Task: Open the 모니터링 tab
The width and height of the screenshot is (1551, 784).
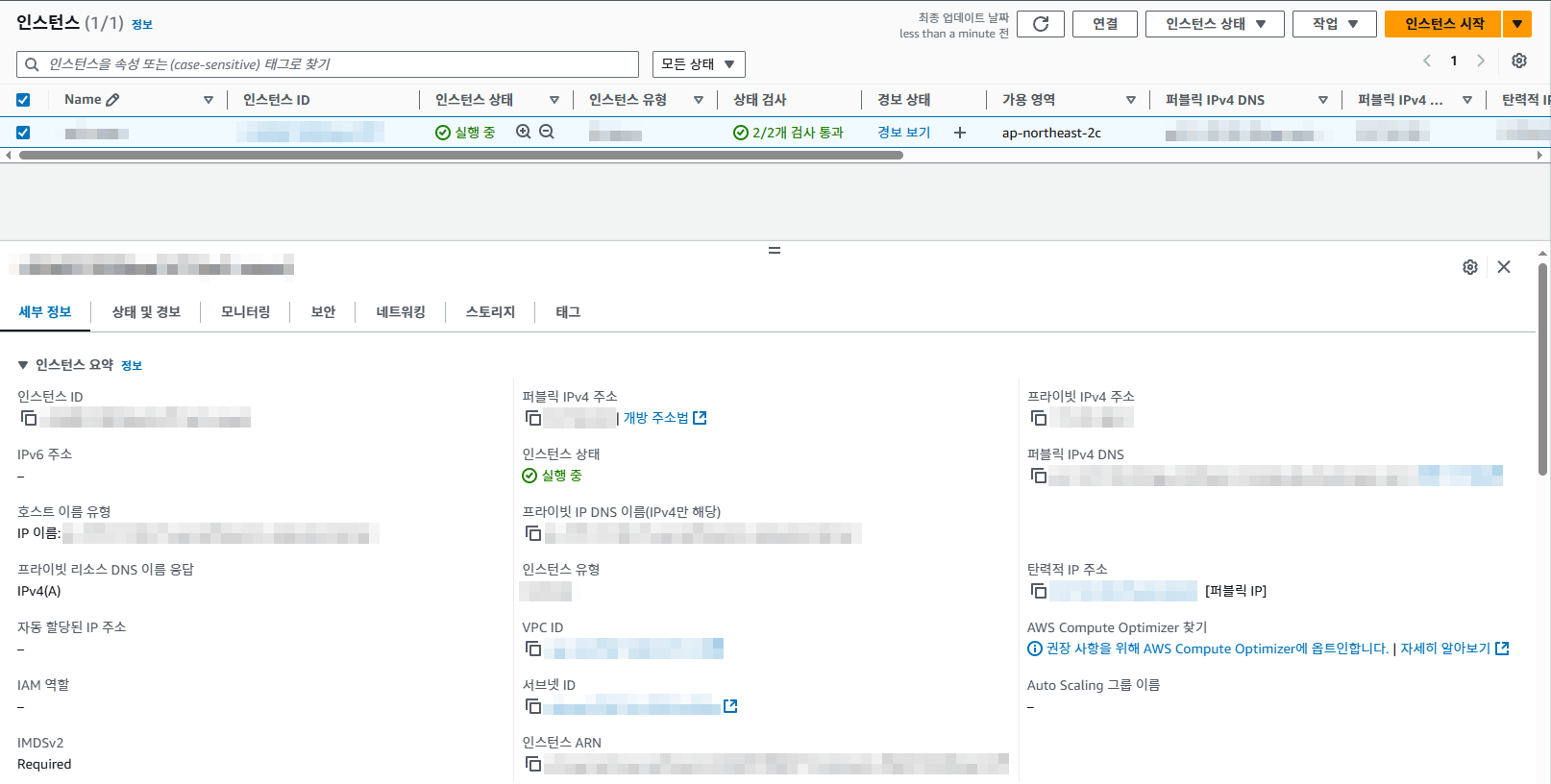Action: (x=245, y=312)
